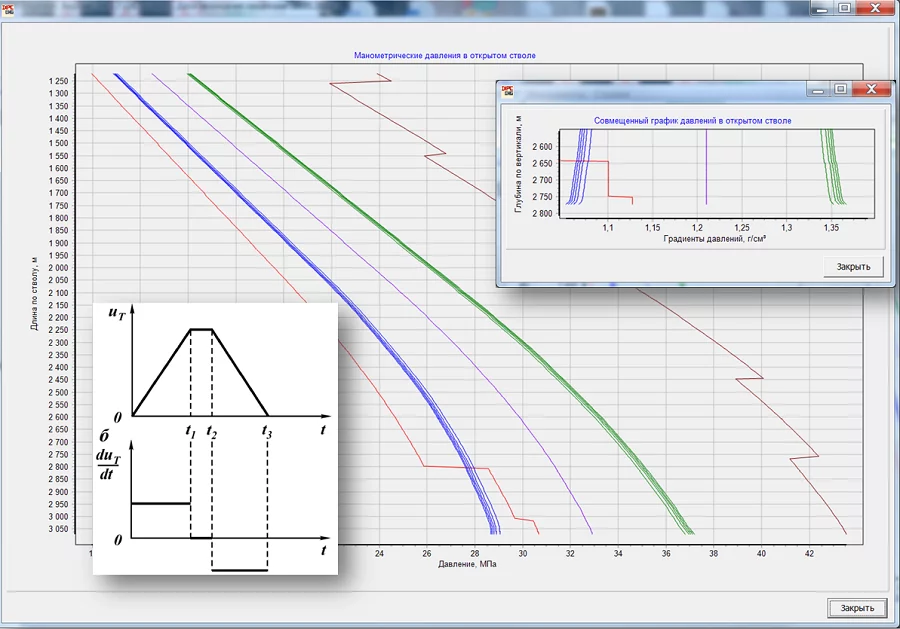Click app icon in main window title bar
Viewport: 900px width, 629px height.
(8, 10)
